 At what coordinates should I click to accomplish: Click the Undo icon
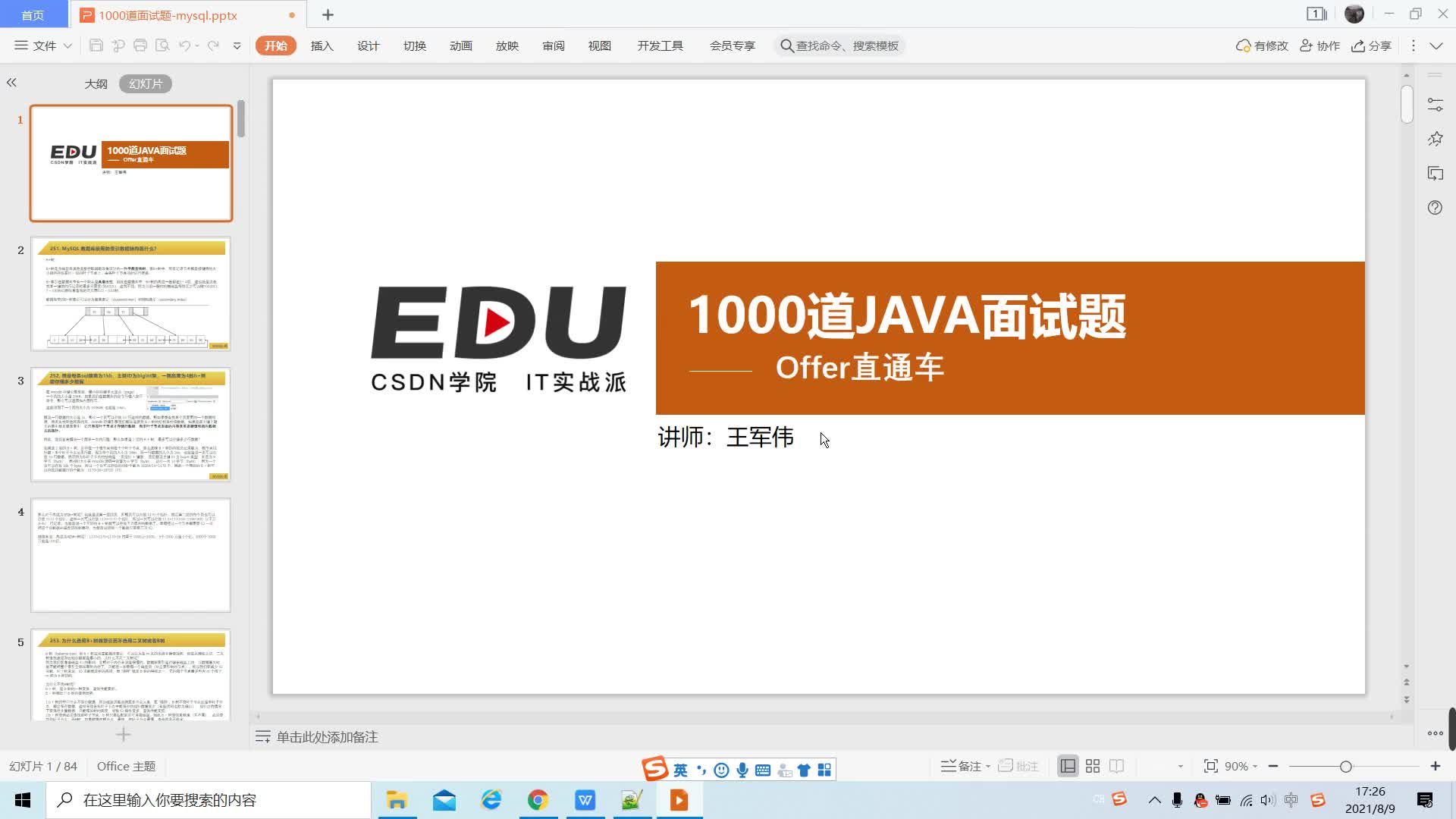(184, 45)
